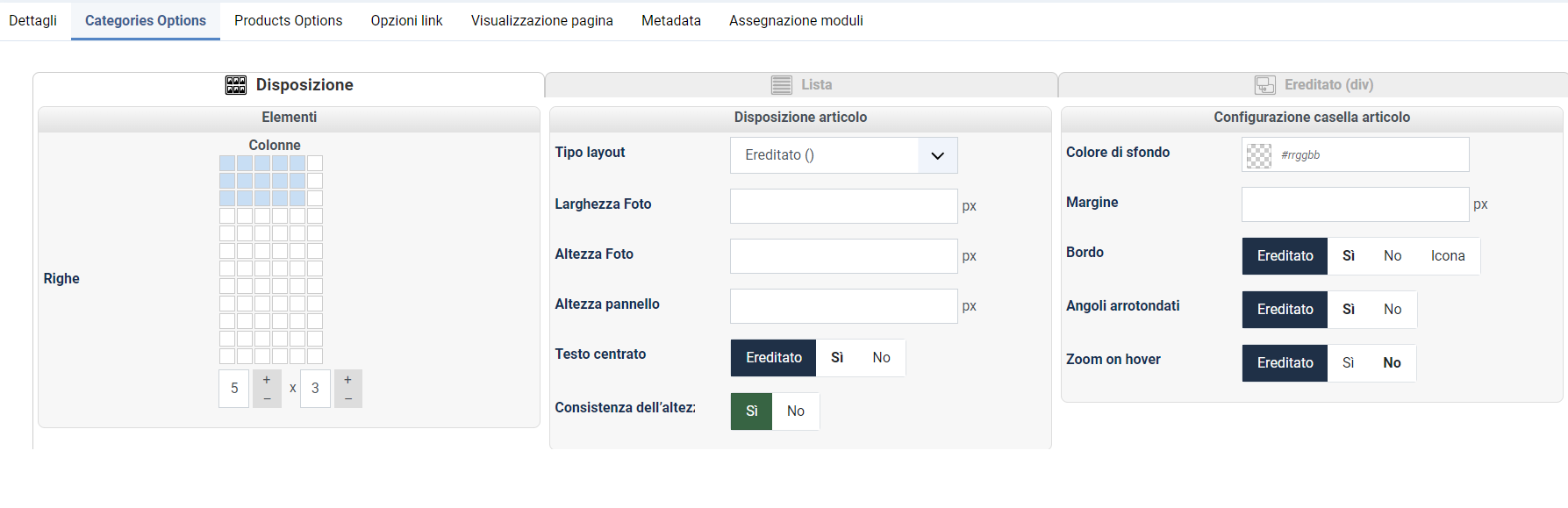This screenshot has height=508, width=1568.
Task: Click the Colore di sfondo swatch
Action: coord(1259,155)
